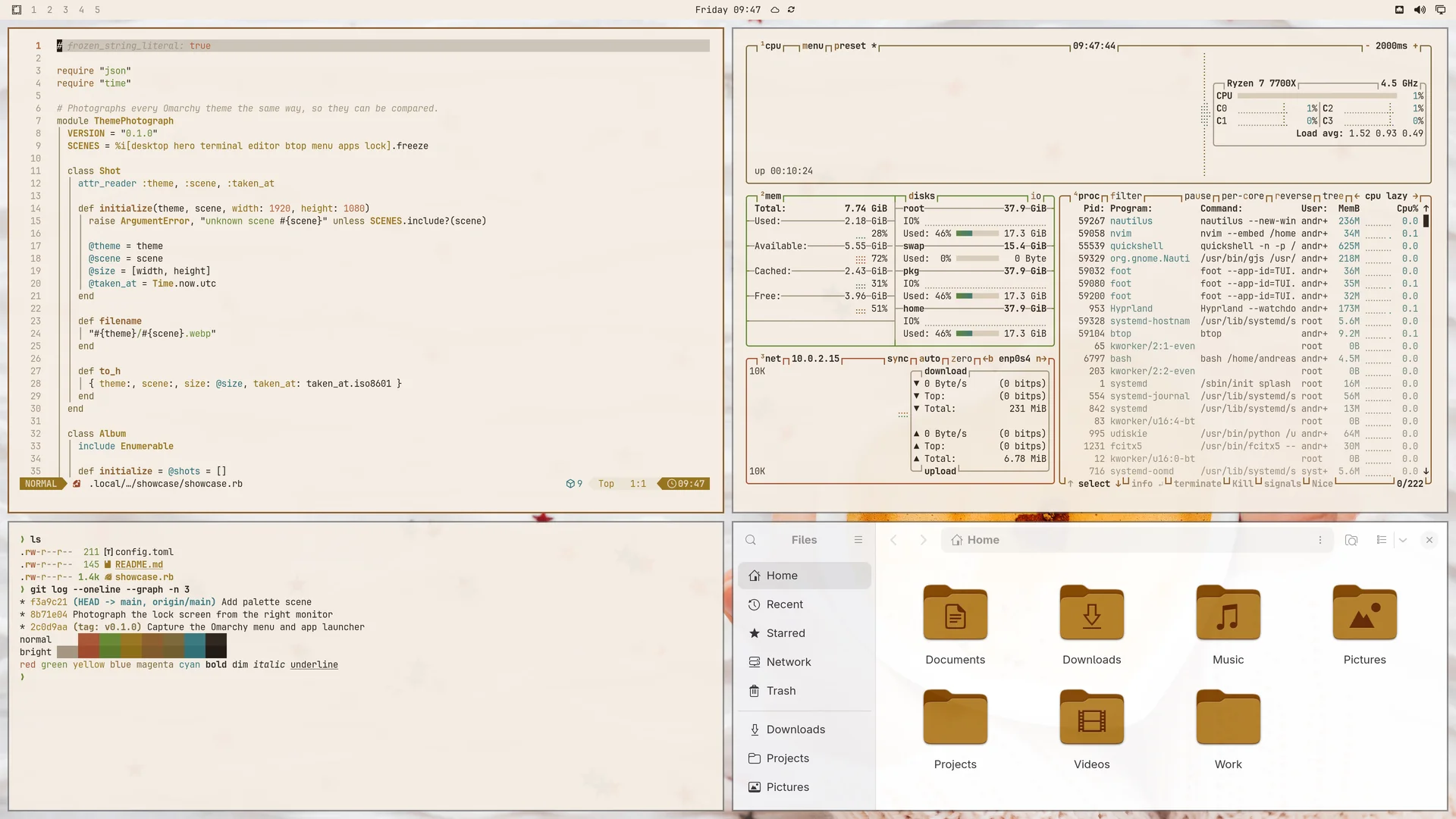Toggle btop net sync option
Viewport: 1456px width, 819px height.
pos(898,359)
